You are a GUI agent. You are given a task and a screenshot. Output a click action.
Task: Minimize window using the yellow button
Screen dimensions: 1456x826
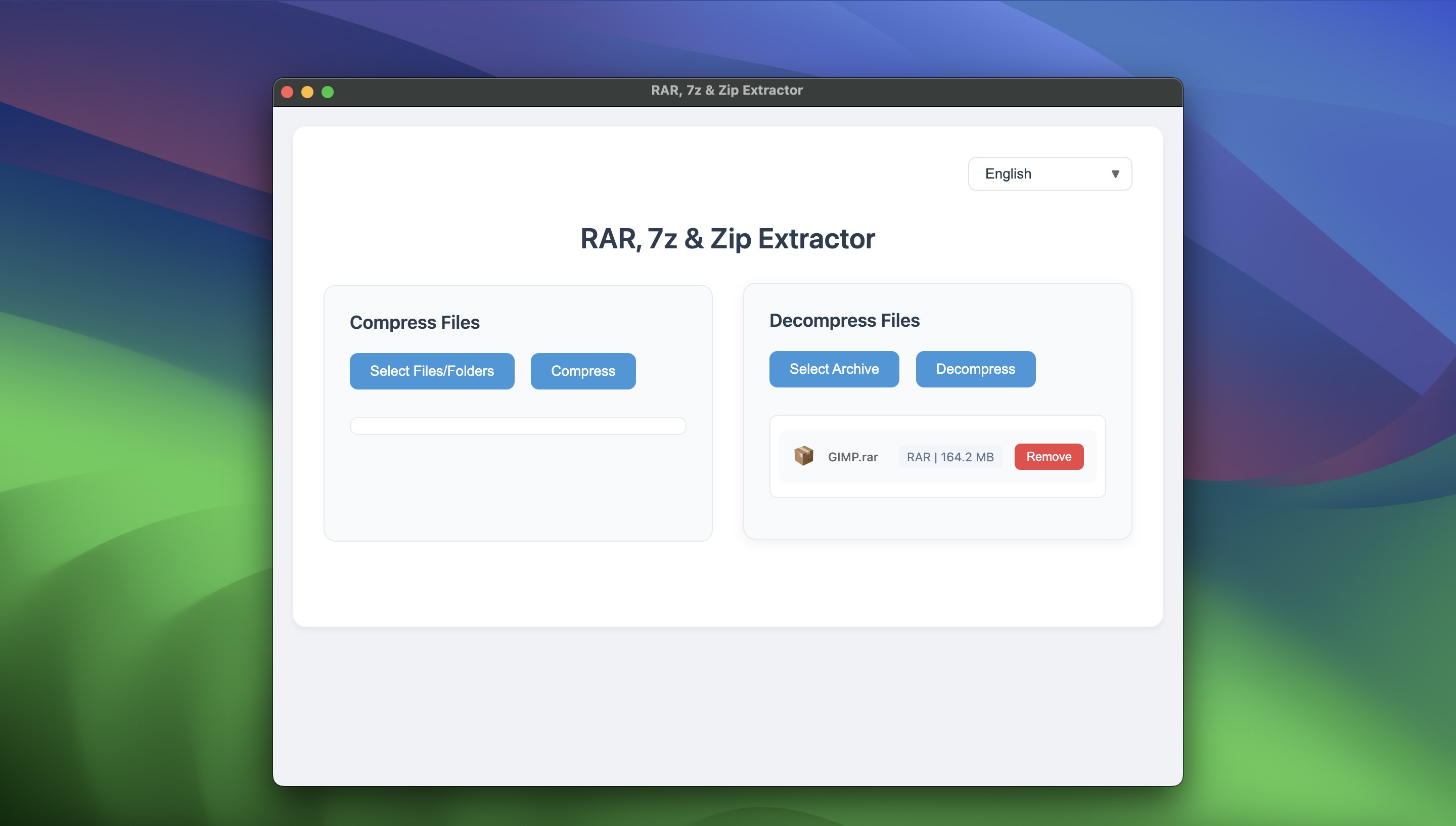click(x=307, y=92)
